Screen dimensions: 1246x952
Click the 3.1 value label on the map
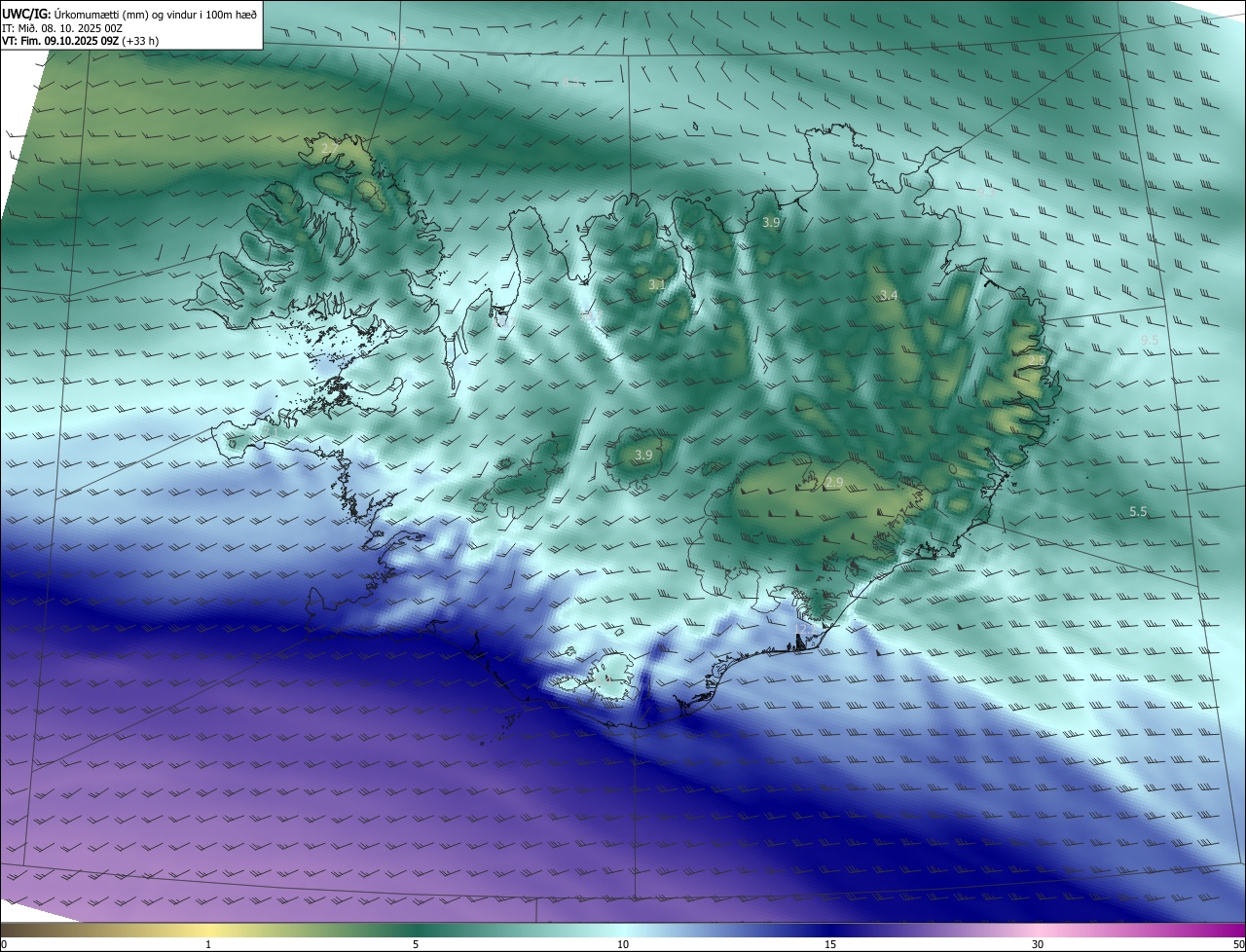coord(656,285)
